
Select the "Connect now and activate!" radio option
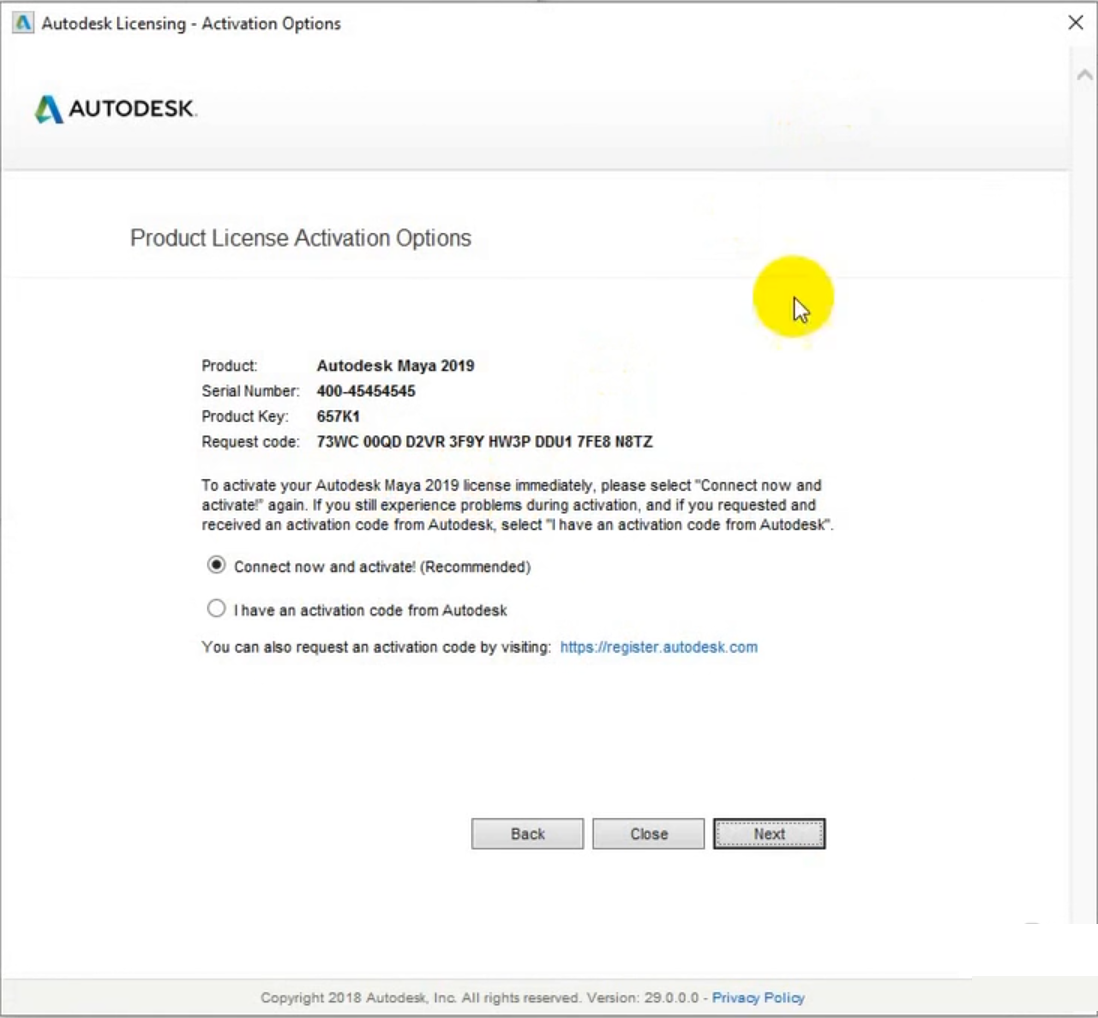[216, 566]
